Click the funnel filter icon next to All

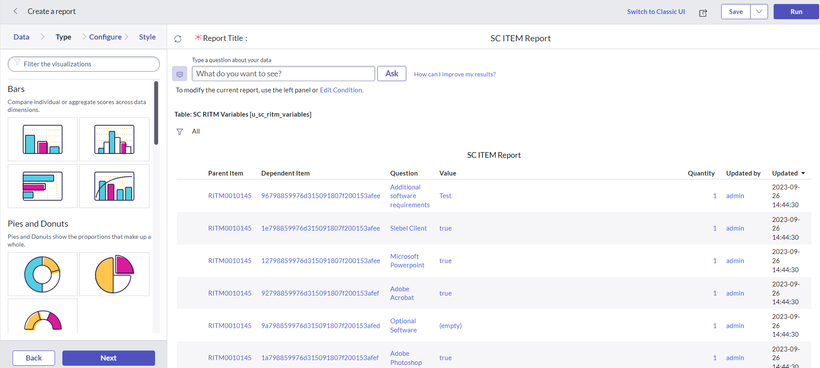179,132
